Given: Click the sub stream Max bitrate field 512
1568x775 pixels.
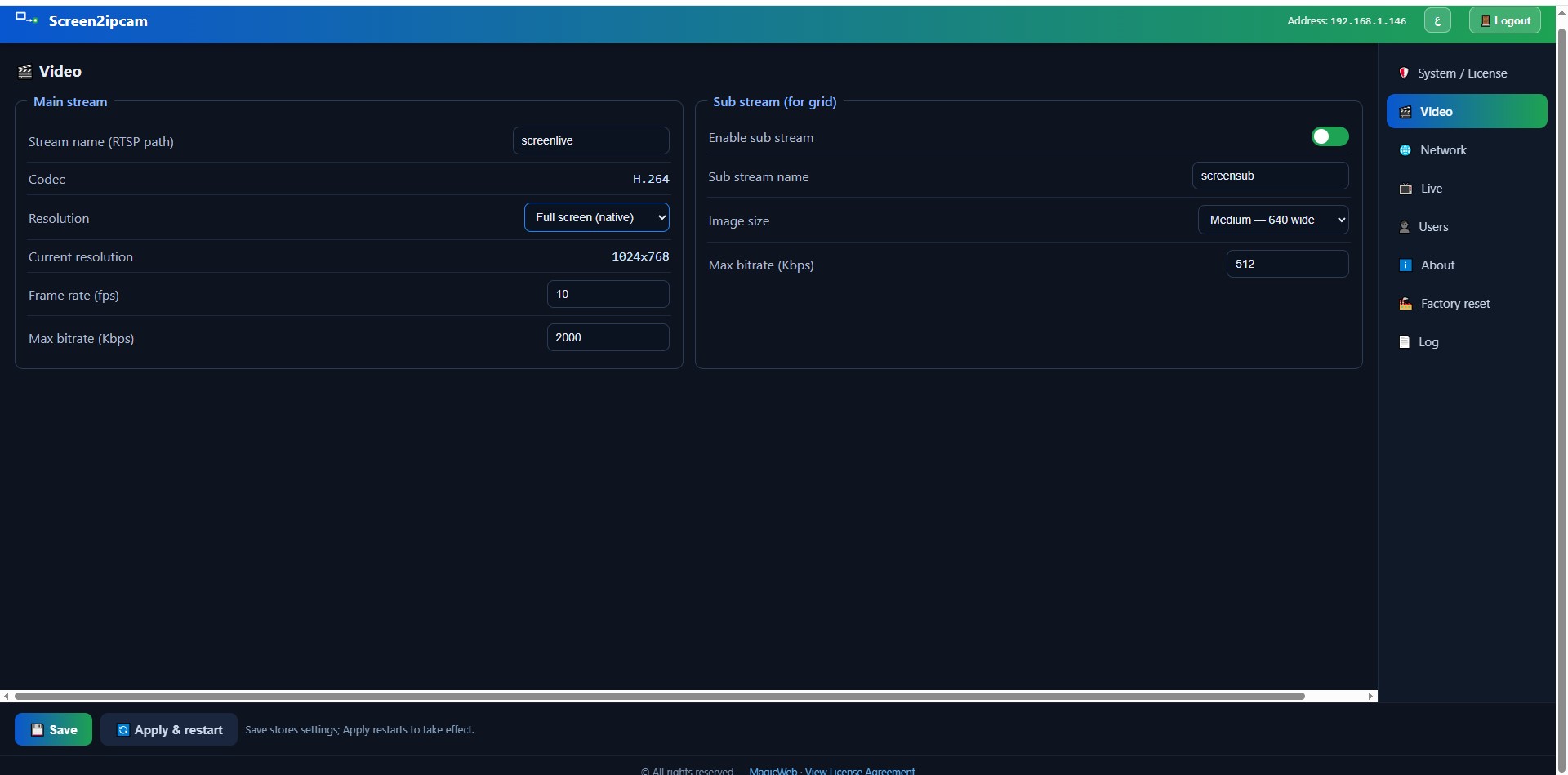Looking at the screenshot, I should tap(1287, 264).
